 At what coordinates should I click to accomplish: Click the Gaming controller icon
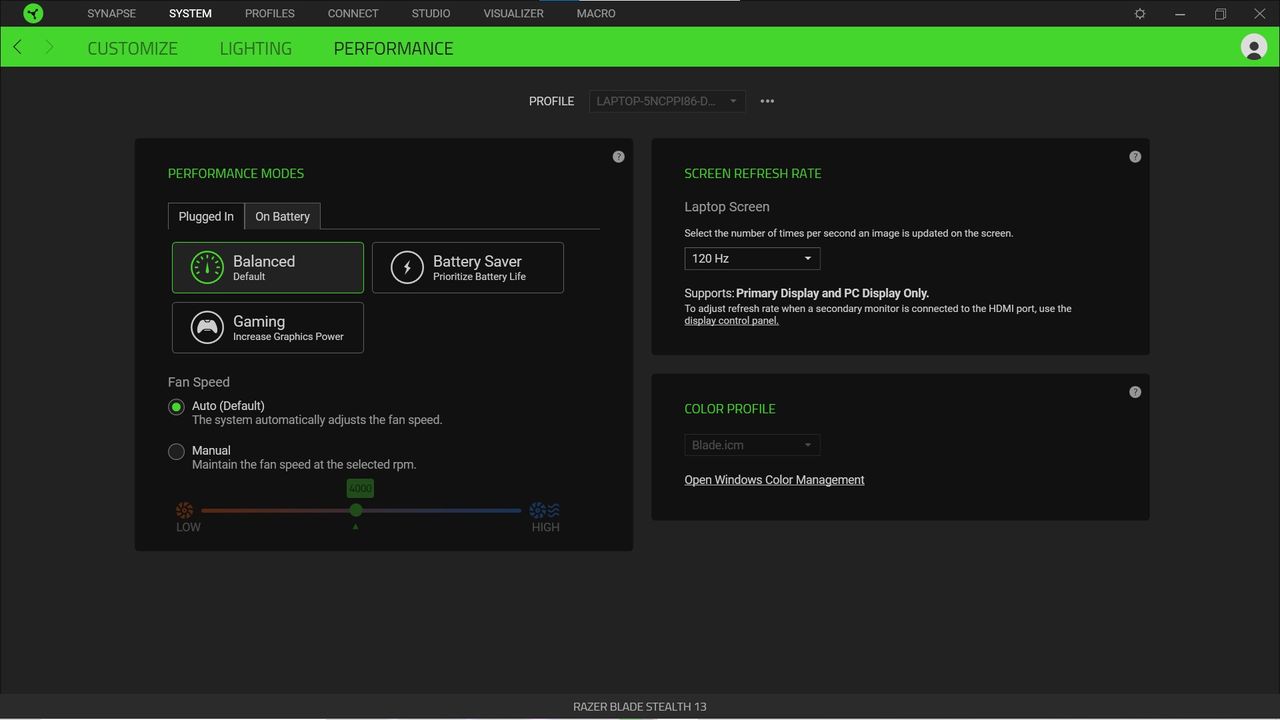[x=207, y=327]
